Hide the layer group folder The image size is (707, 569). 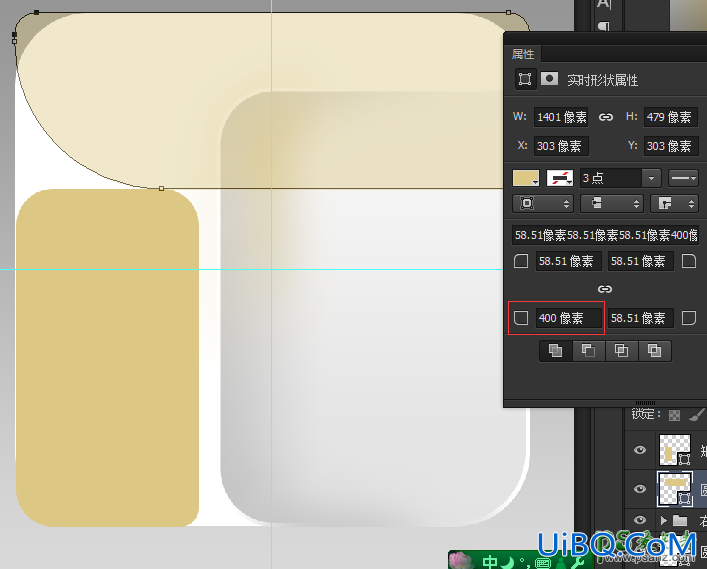coord(640,521)
